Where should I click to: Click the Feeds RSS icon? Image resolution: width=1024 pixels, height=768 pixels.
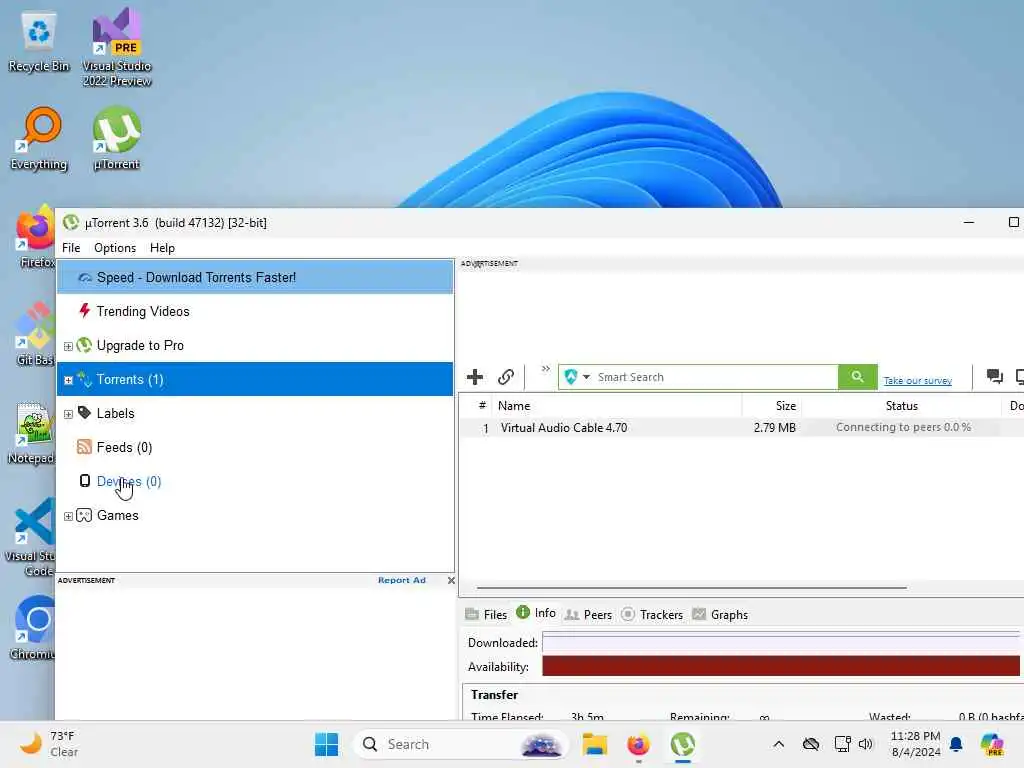tap(84, 447)
